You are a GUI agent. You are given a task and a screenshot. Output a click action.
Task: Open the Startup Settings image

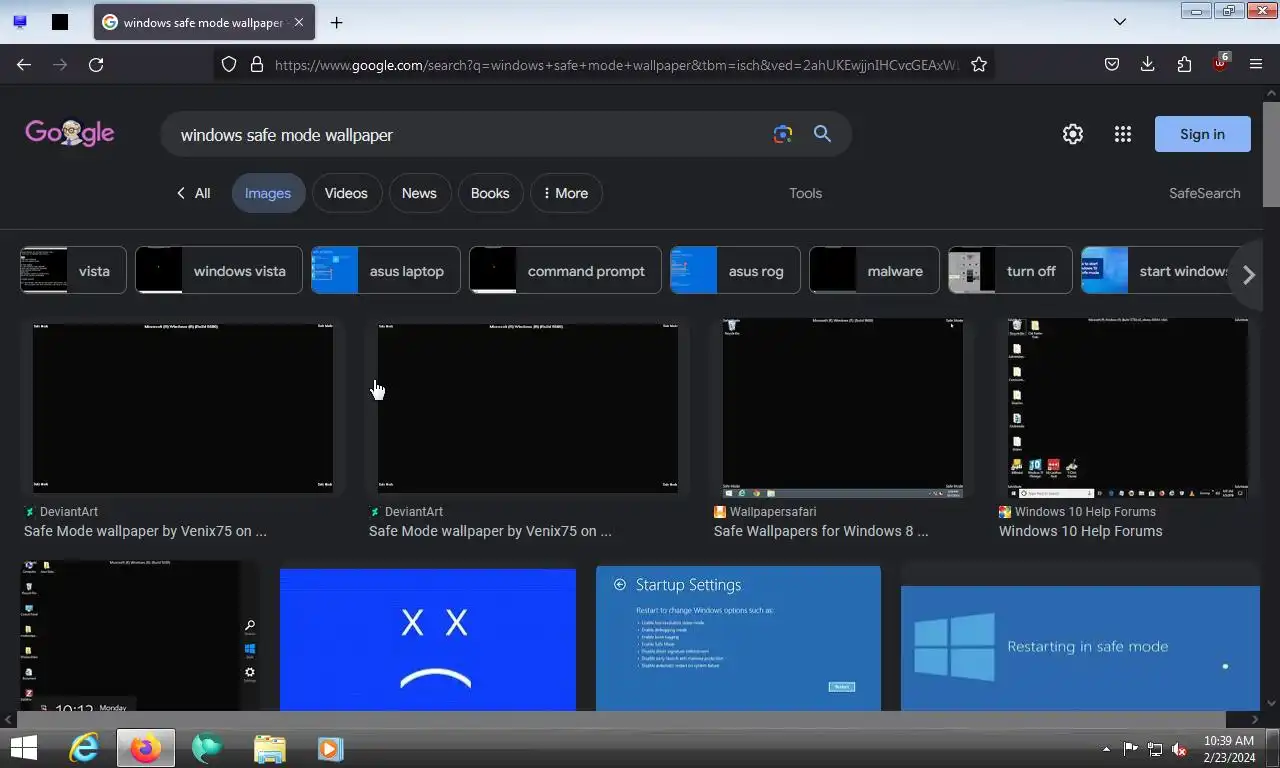[738, 638]
